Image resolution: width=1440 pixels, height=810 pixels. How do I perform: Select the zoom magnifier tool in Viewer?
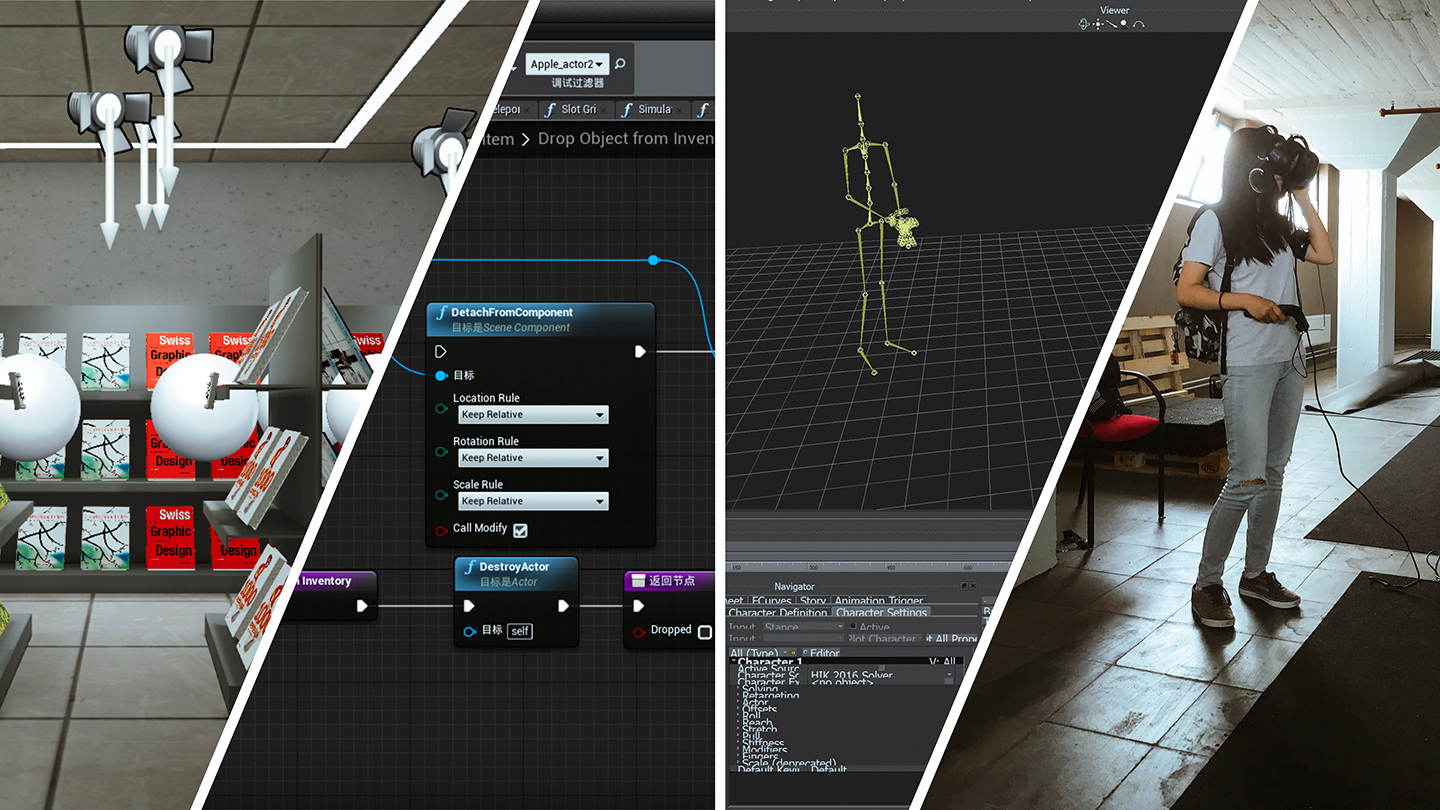click(1124, 24)
